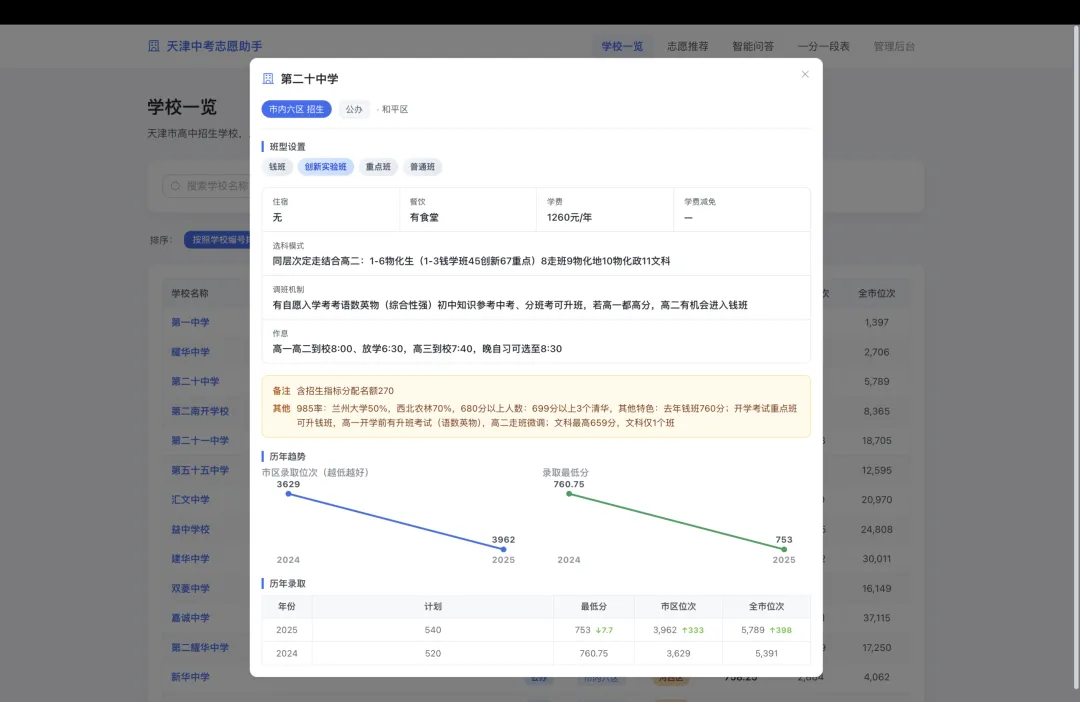
Task: Click the 市区位次 column header in 历年录取 table
Action: pyautogui.click(x=678, y=606)
